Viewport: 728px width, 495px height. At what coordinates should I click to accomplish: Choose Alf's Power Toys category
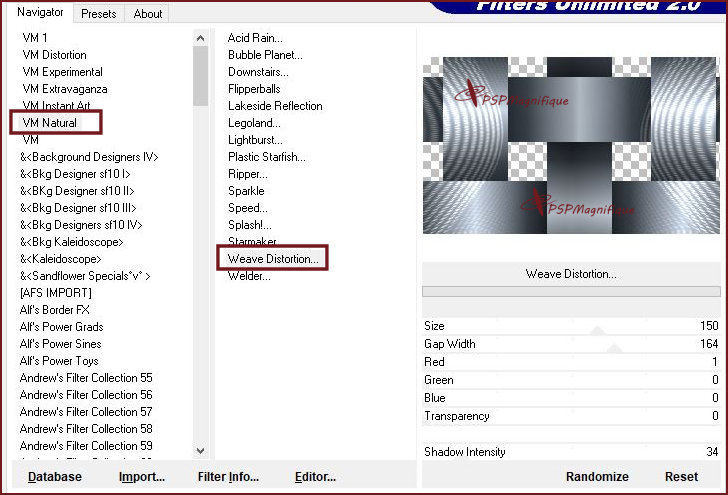(x=59, y=361)
